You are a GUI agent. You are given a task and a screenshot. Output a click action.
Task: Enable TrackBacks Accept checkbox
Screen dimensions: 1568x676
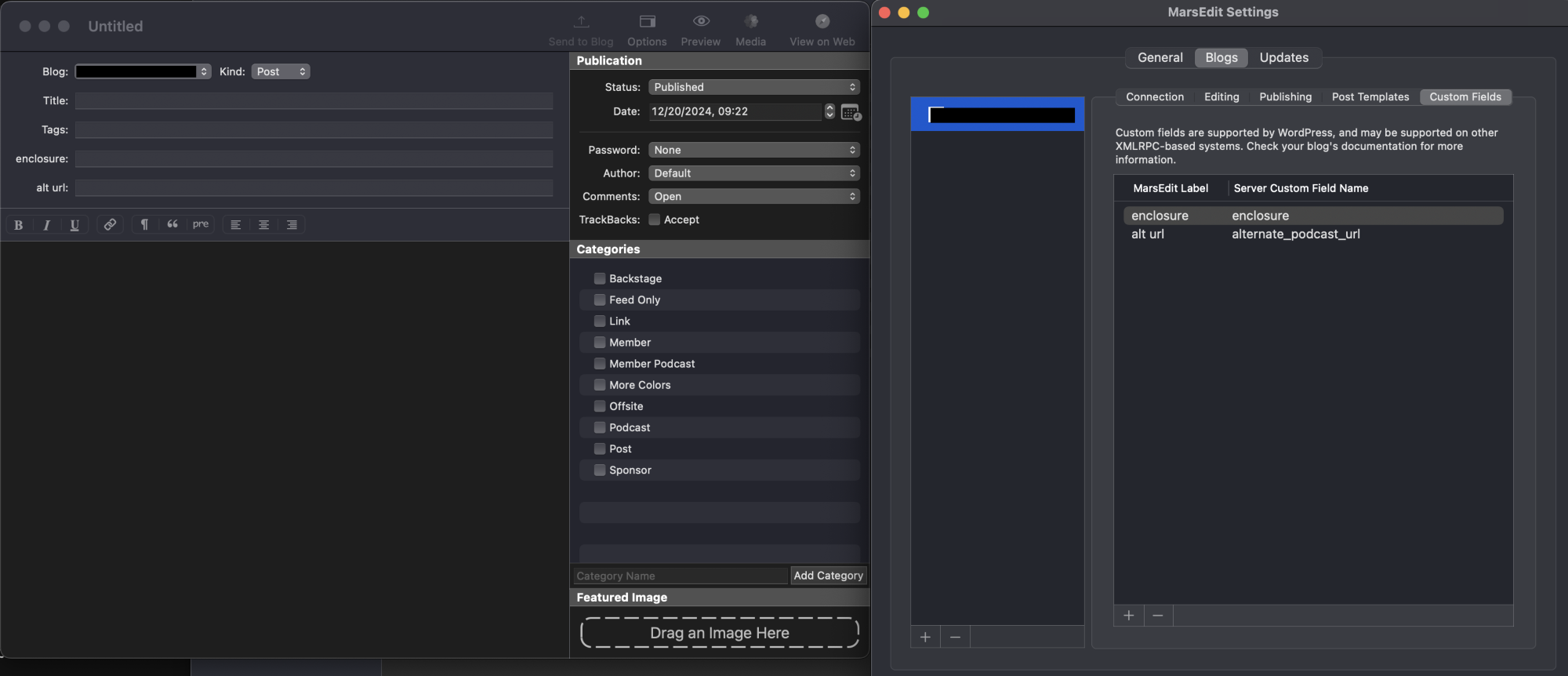tap(655, 220)
